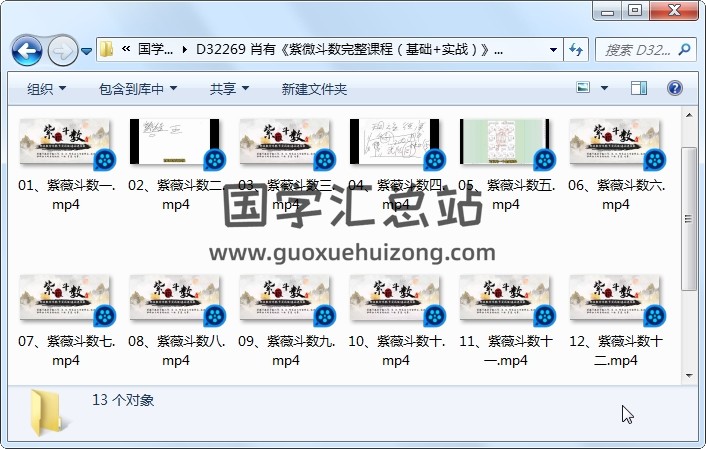
Task: Click the refresh button beside address bar
Action: [577, 49]
